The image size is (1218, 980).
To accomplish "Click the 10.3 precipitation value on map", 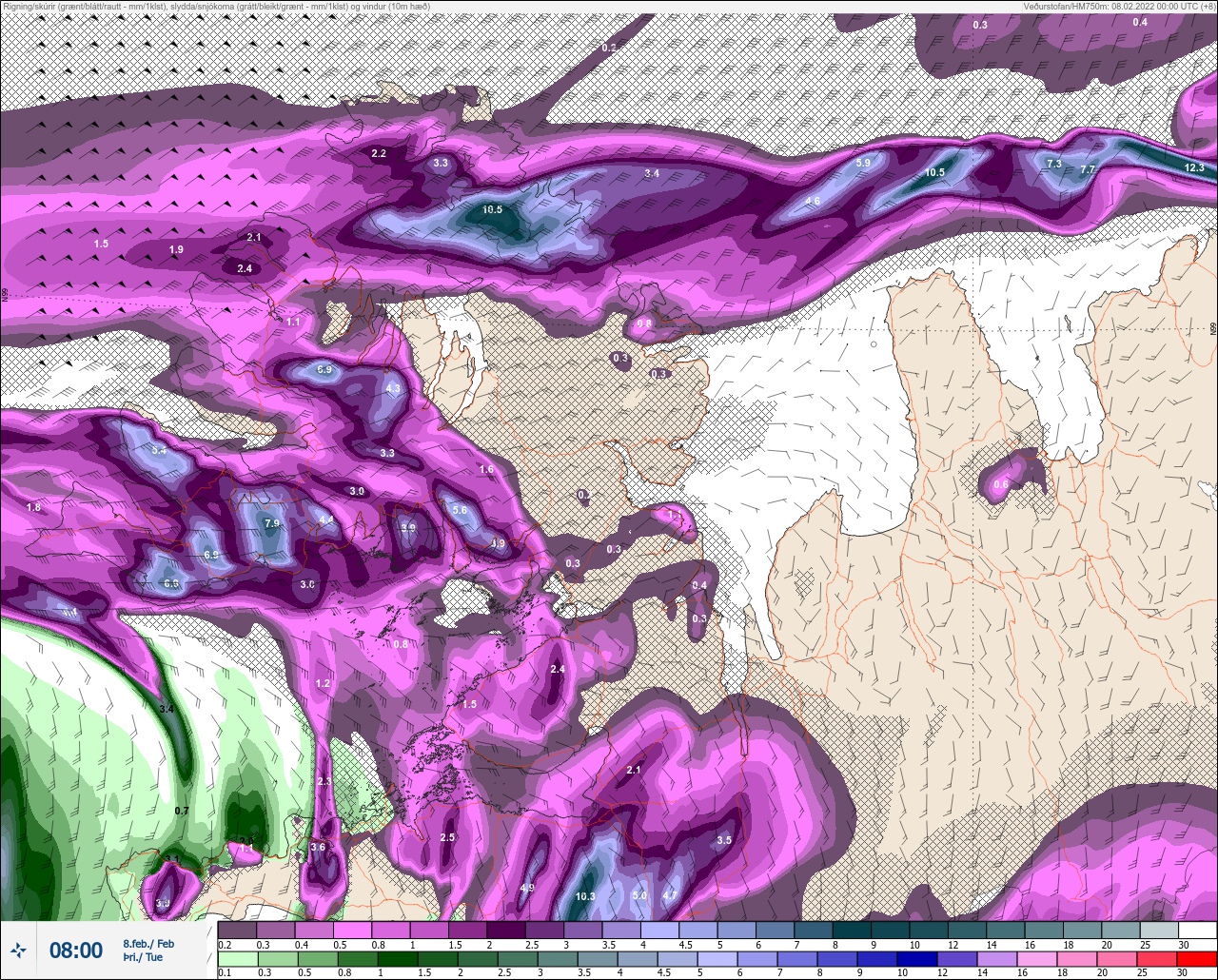I will click(585, 896).
